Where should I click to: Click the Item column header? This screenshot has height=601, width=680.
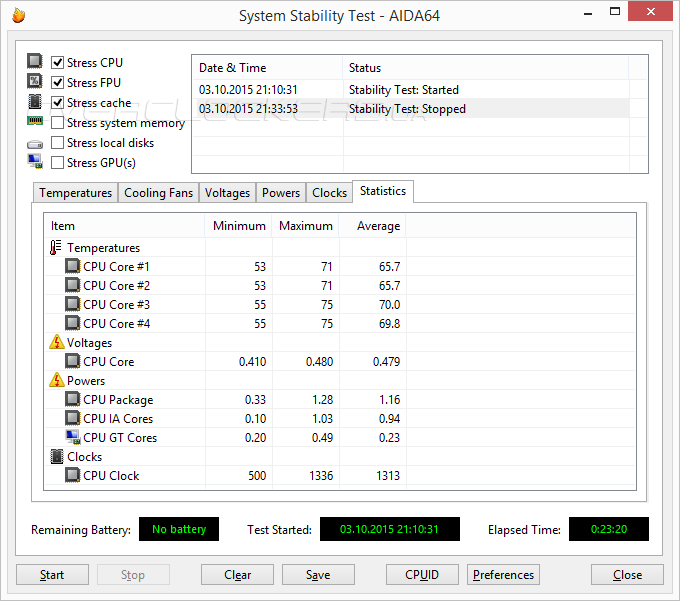124,226
